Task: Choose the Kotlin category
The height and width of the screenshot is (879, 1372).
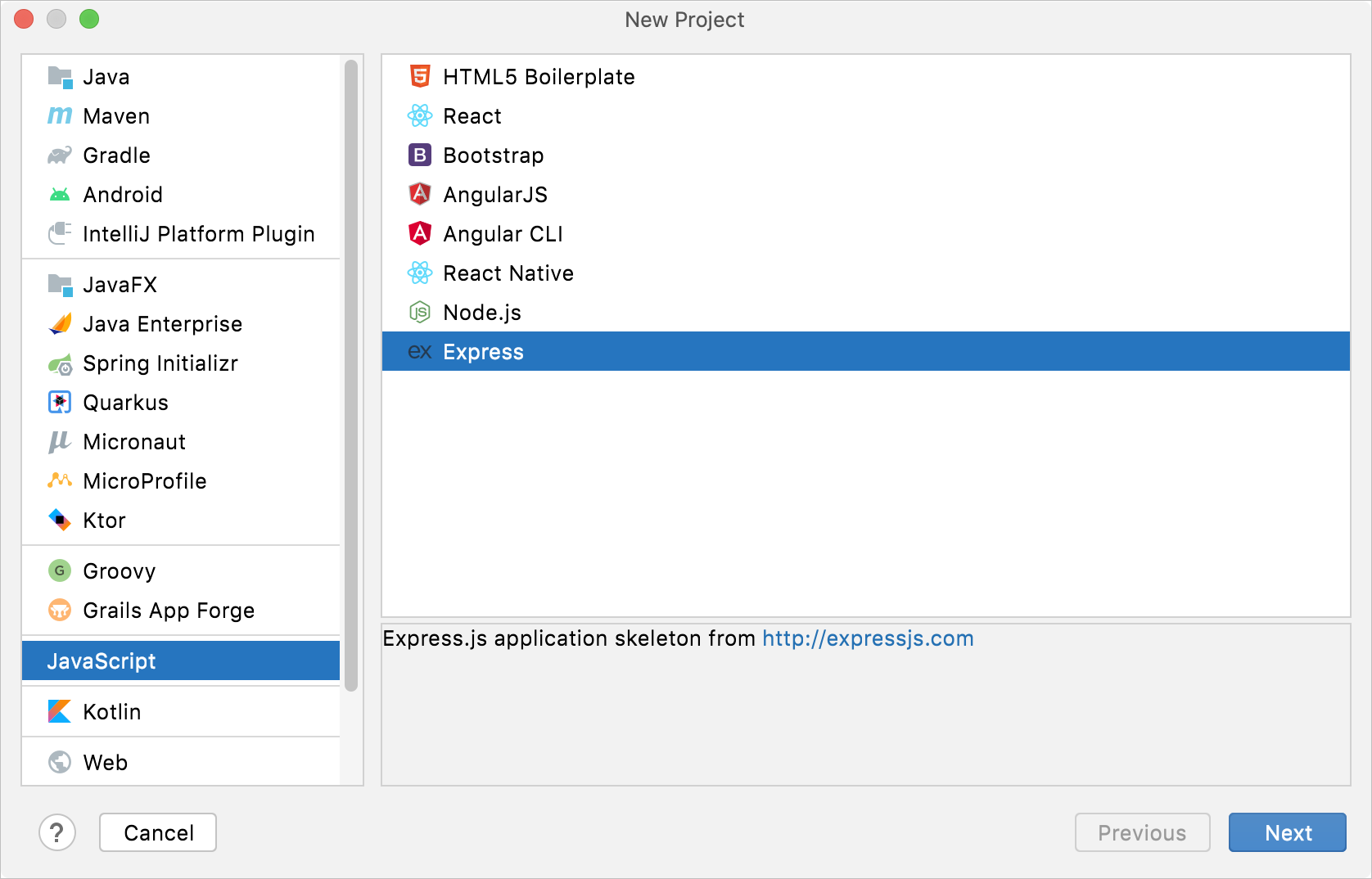Action: click(181, 712)
